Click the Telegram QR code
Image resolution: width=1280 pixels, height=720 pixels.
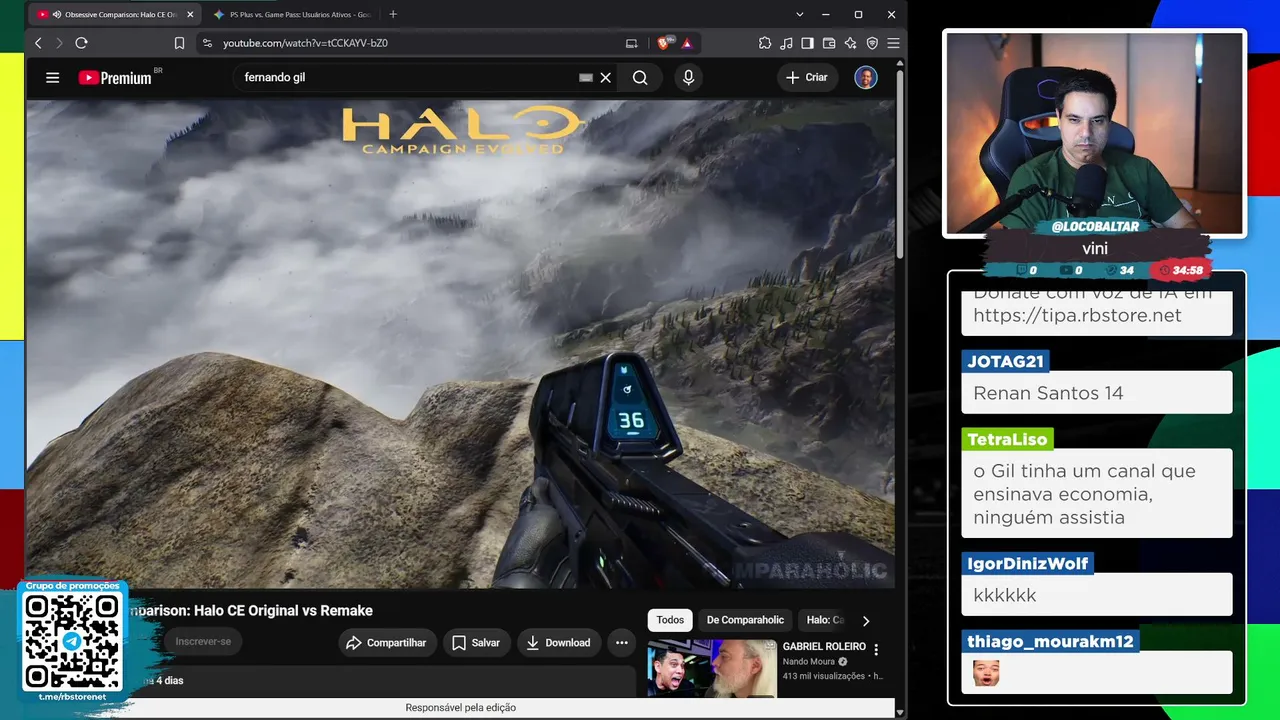72,641
